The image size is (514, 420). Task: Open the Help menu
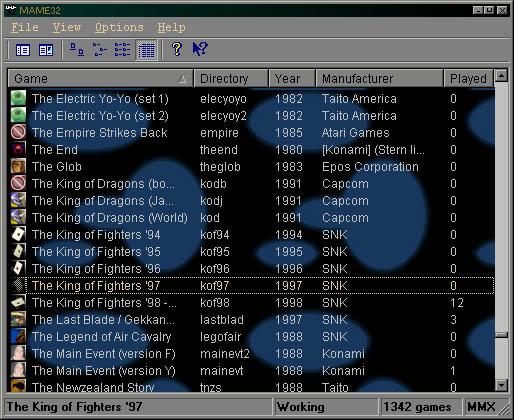click(x=171, y=27)
